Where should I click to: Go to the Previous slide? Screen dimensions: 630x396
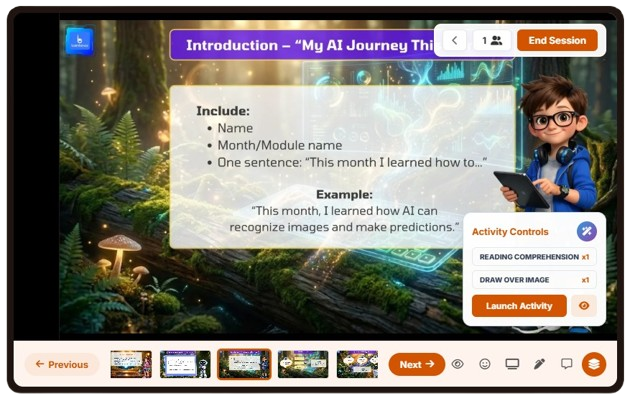pyautogui.click(x=62, y=364)
